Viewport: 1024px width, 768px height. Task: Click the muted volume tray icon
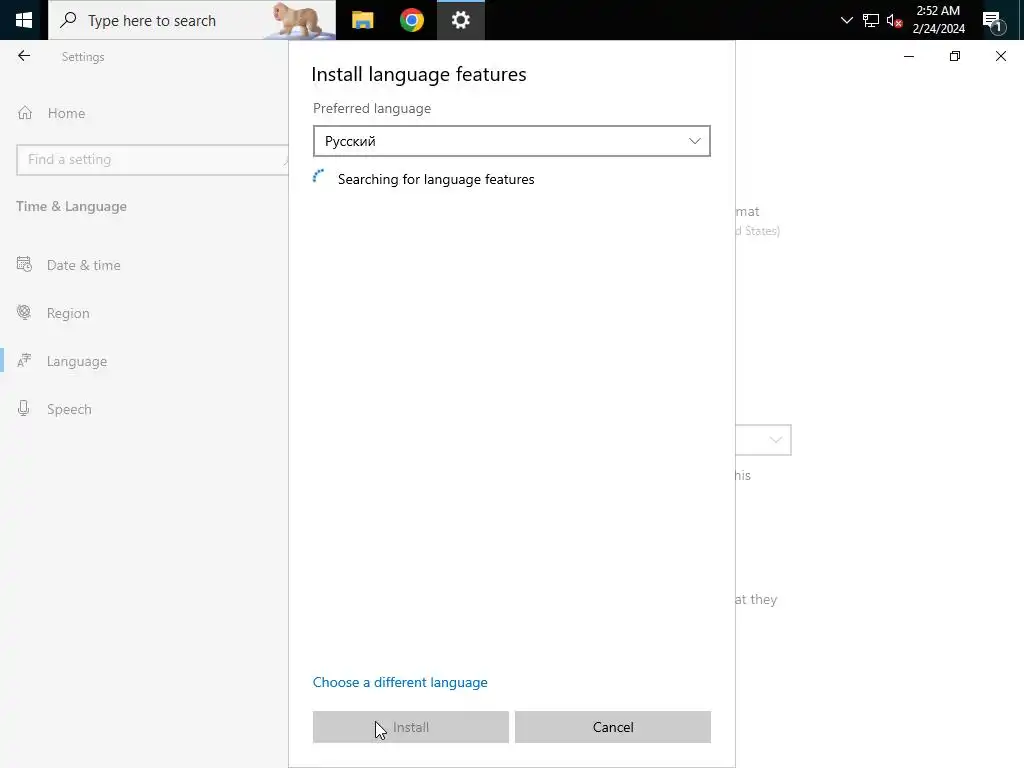coord(894,20)
